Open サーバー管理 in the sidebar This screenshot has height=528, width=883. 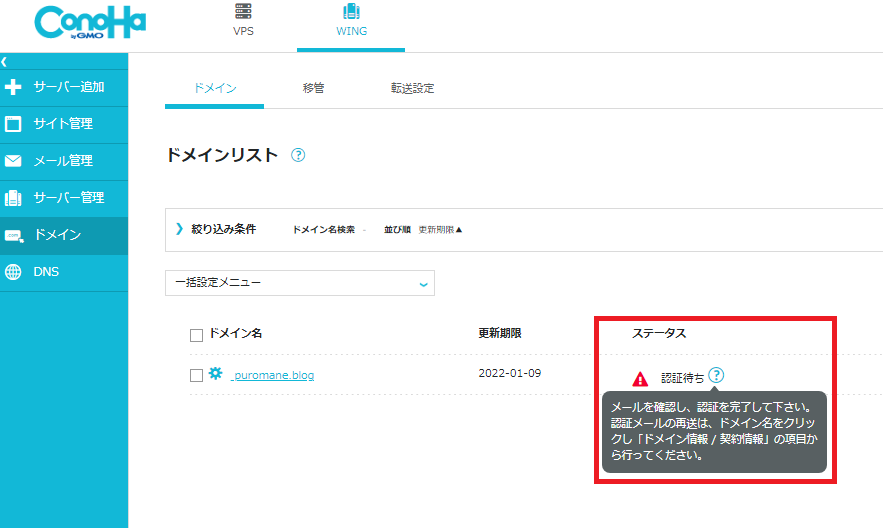coord(64,198)
